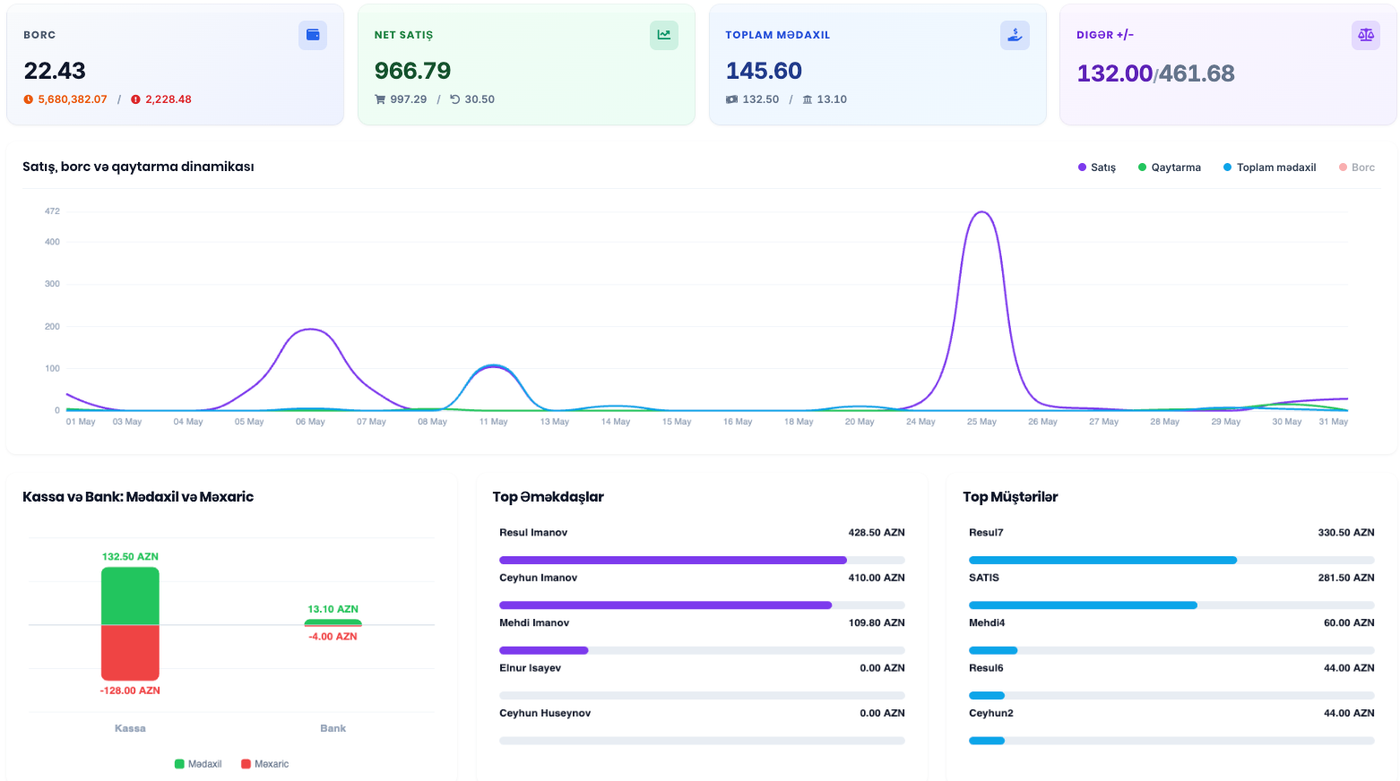The image size is (1400, 781).
Task: Select the employee name Elnur Isayev
Action: pyautogui.click(x=530, y=668)
